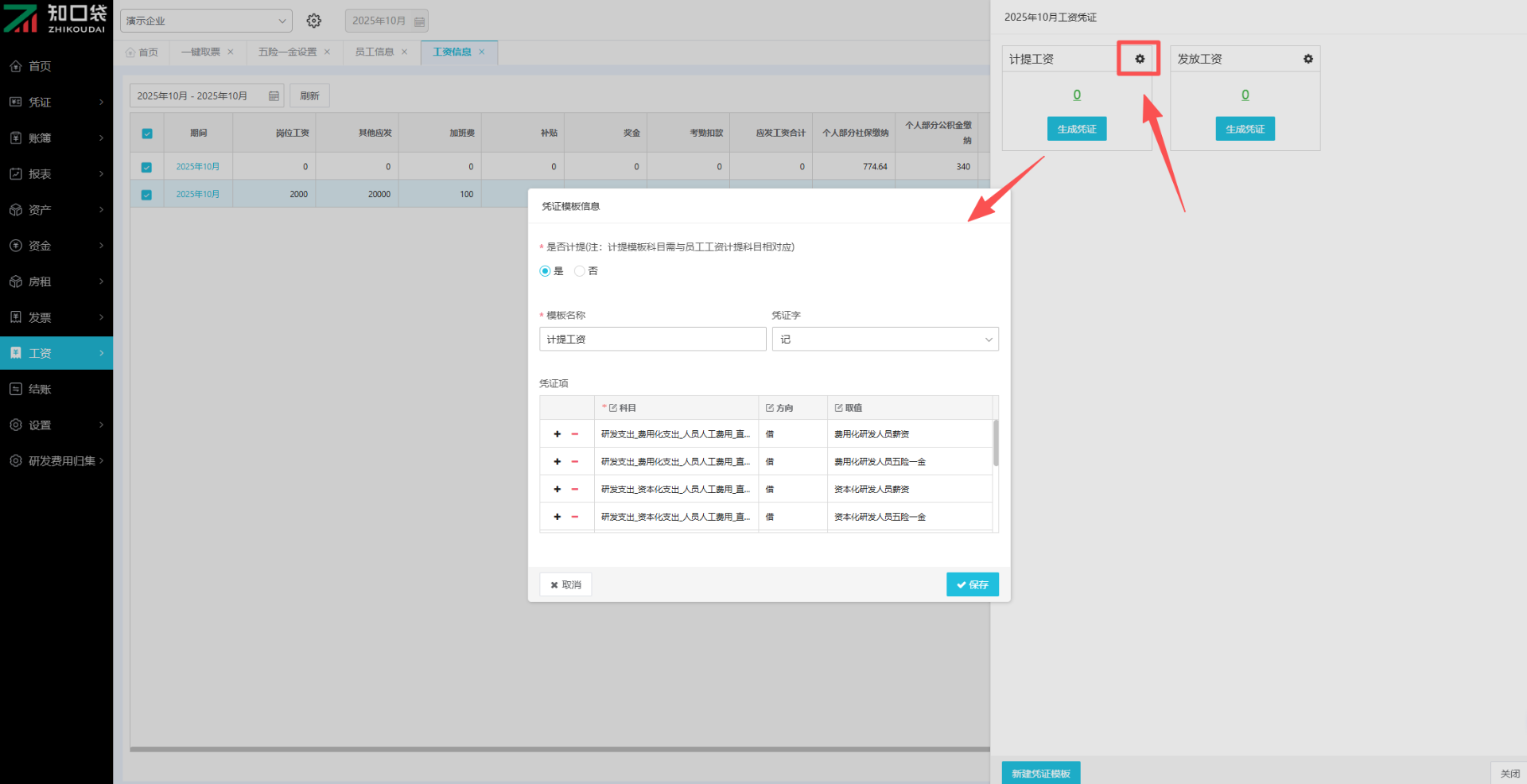Open settings gear on 发放工资 card
The image size is (1527, 784).
[x=1307, y=59]
